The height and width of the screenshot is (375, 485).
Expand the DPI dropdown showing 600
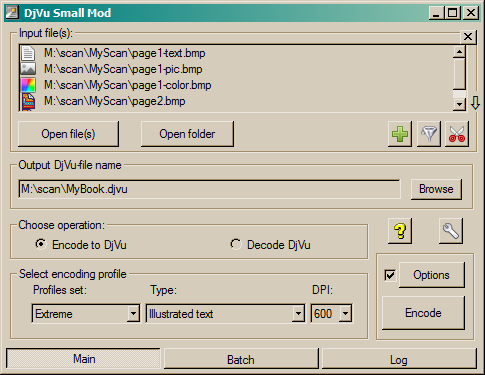[x=345, y=314]
